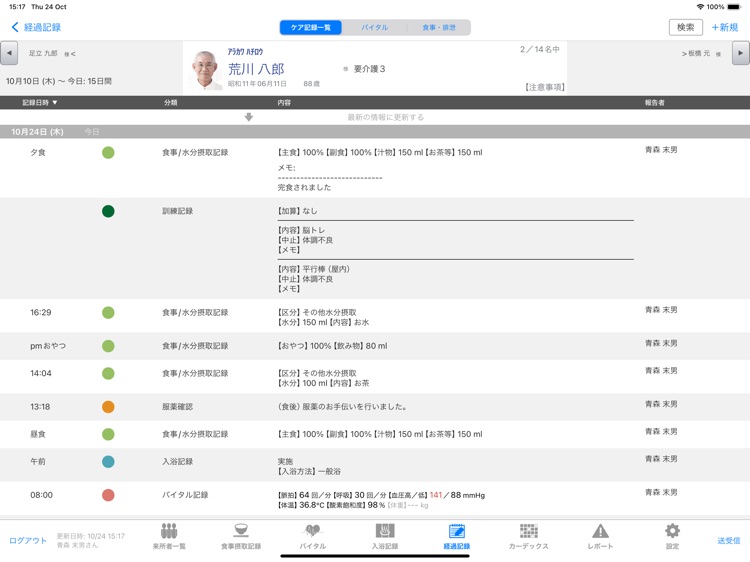Go to previous patient with left arrow
This screenshot has width=750, height=562.
coord(9,53)
